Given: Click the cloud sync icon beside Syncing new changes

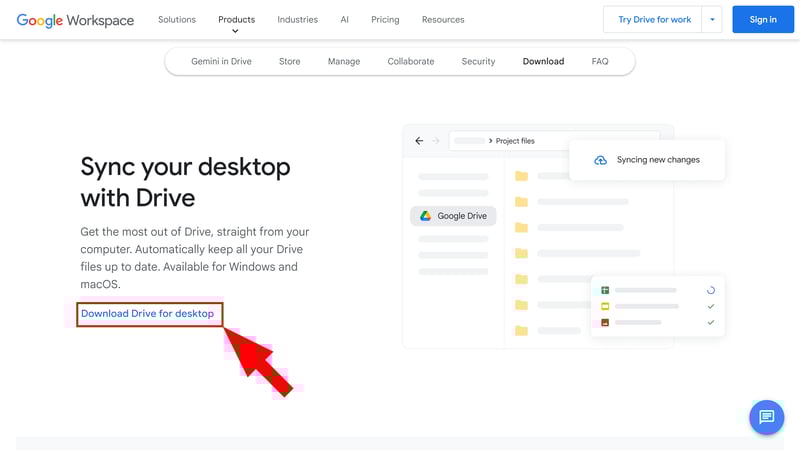Looking at the screenshot, I should click(601, 160).
